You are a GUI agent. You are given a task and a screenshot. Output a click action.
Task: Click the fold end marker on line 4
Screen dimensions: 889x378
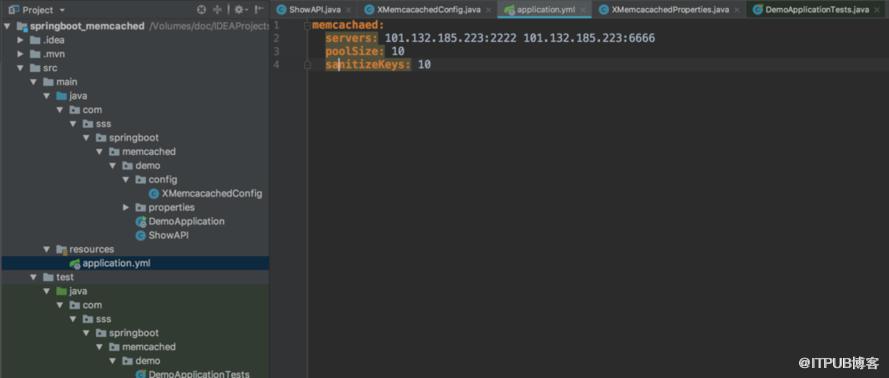tap(307, 65)
